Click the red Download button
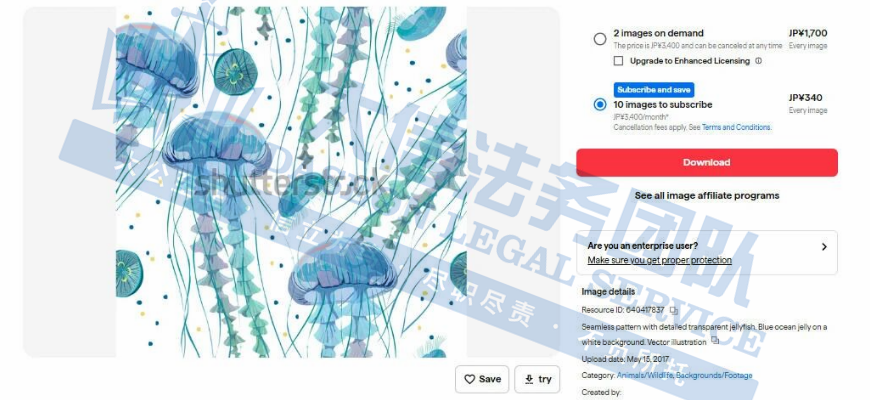The image size is (870, 400). [706, 163]
